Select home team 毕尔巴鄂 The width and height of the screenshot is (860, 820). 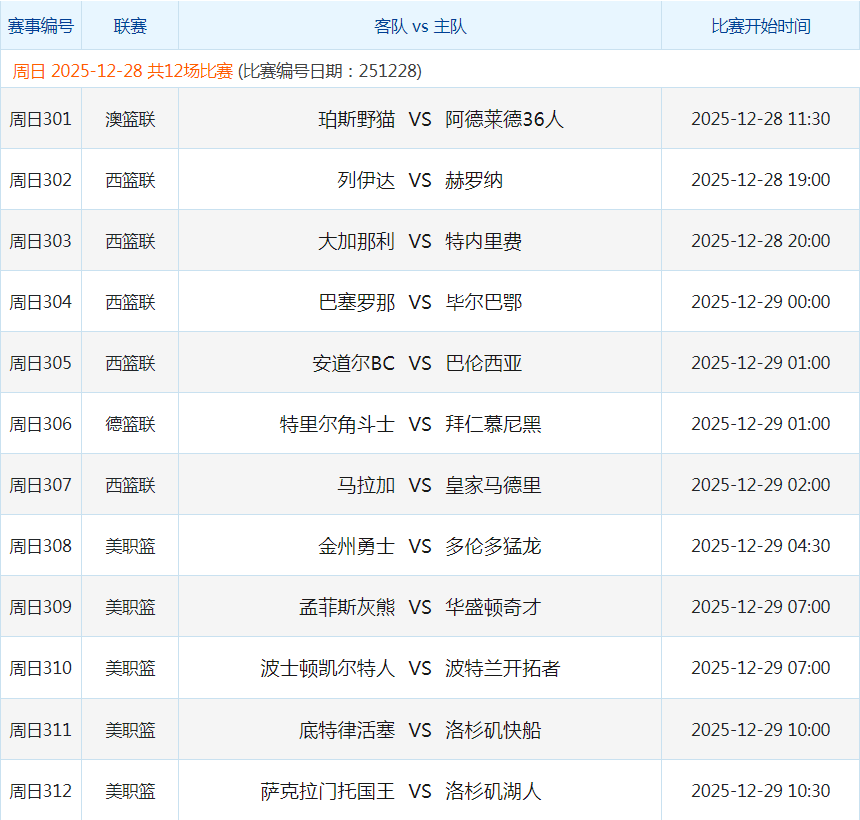pyautogui.click(x=483, y=302)
